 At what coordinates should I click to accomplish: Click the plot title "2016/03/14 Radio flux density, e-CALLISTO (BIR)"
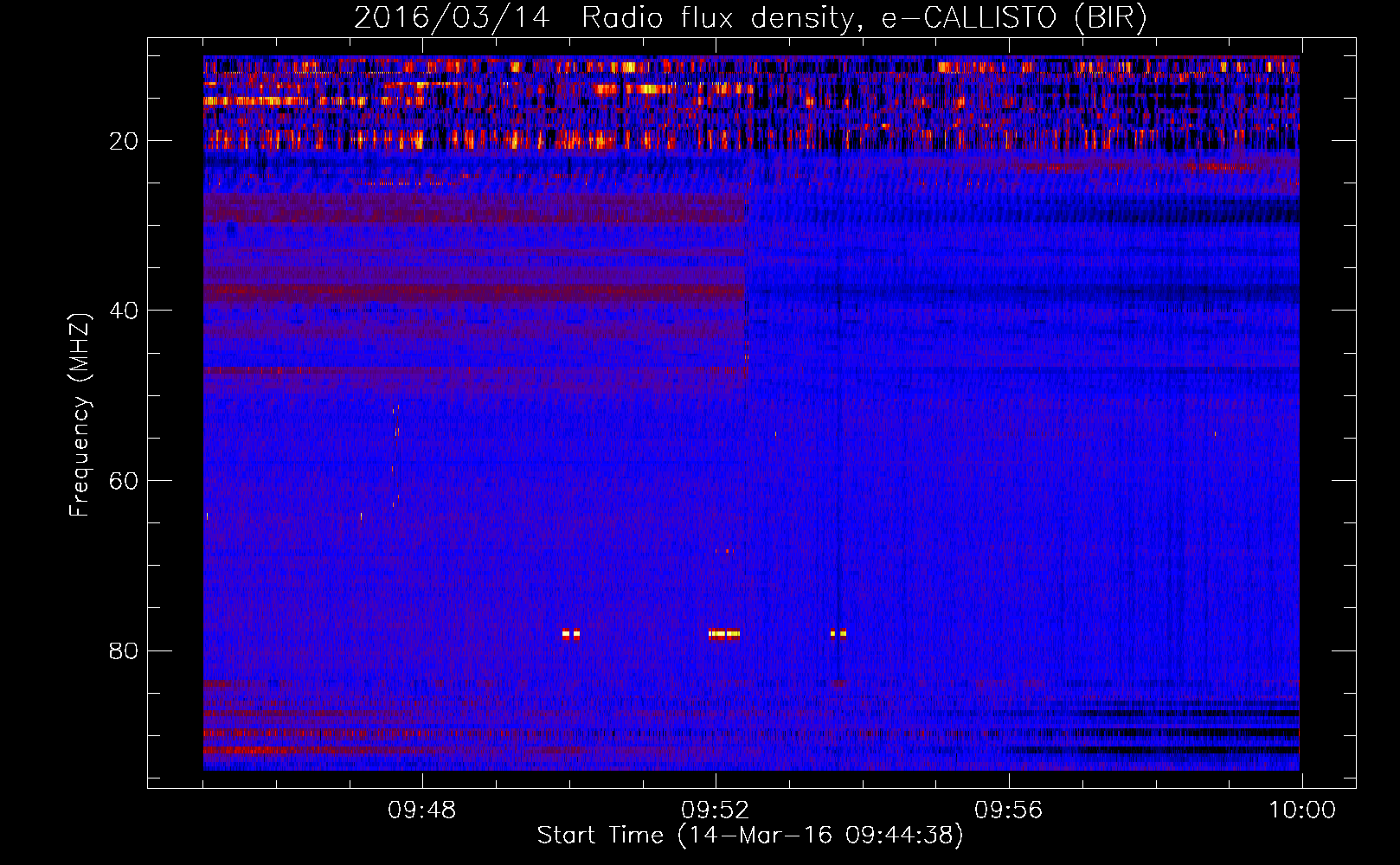click(750, 17)
